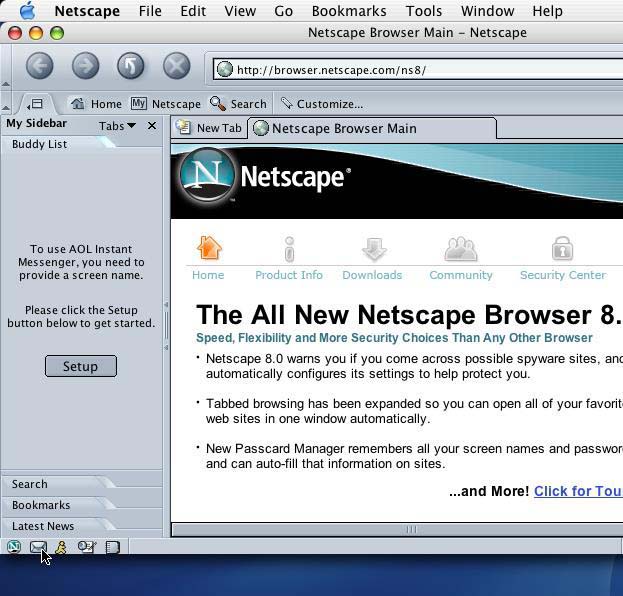Click the sidebar splitter grippy handle
The image size is (623, 596).
tap(166, 326)
